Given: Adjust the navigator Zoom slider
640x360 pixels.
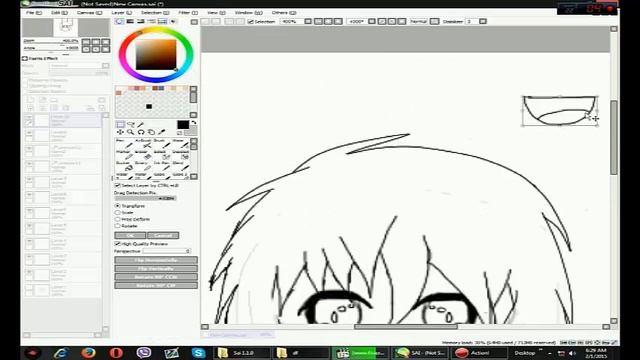Looking at the screenshot, I should click(x=51, y=41).
